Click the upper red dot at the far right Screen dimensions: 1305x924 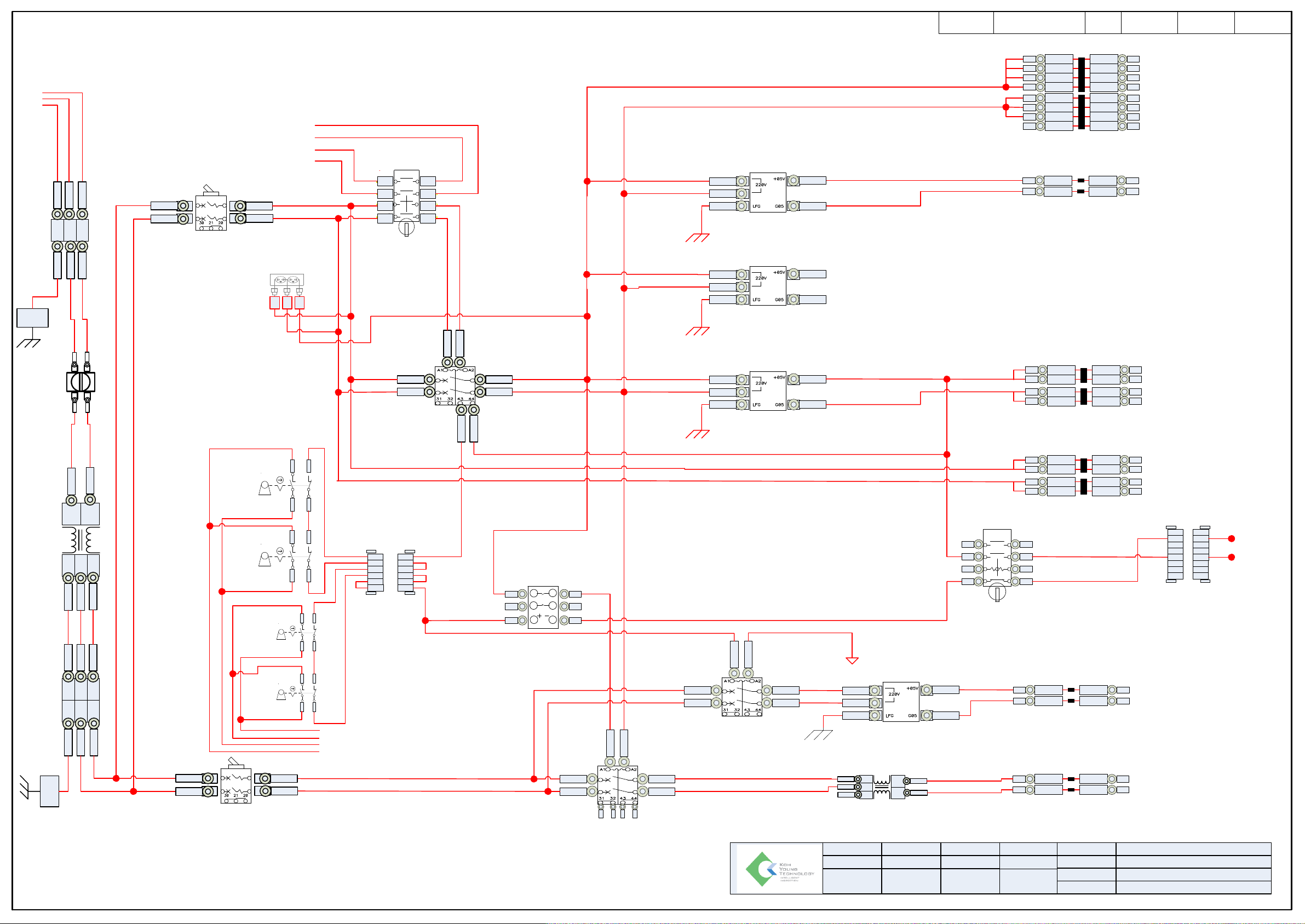coord(1232,539)
